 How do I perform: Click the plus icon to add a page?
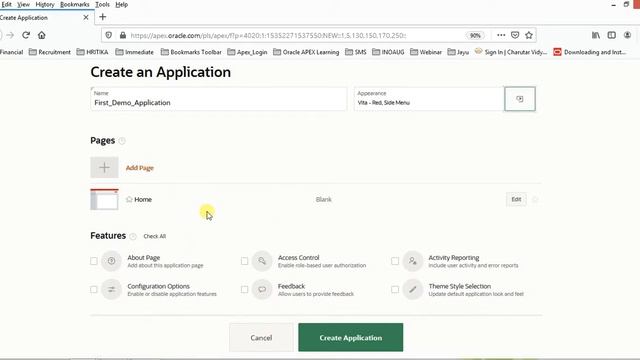point(104,167)
